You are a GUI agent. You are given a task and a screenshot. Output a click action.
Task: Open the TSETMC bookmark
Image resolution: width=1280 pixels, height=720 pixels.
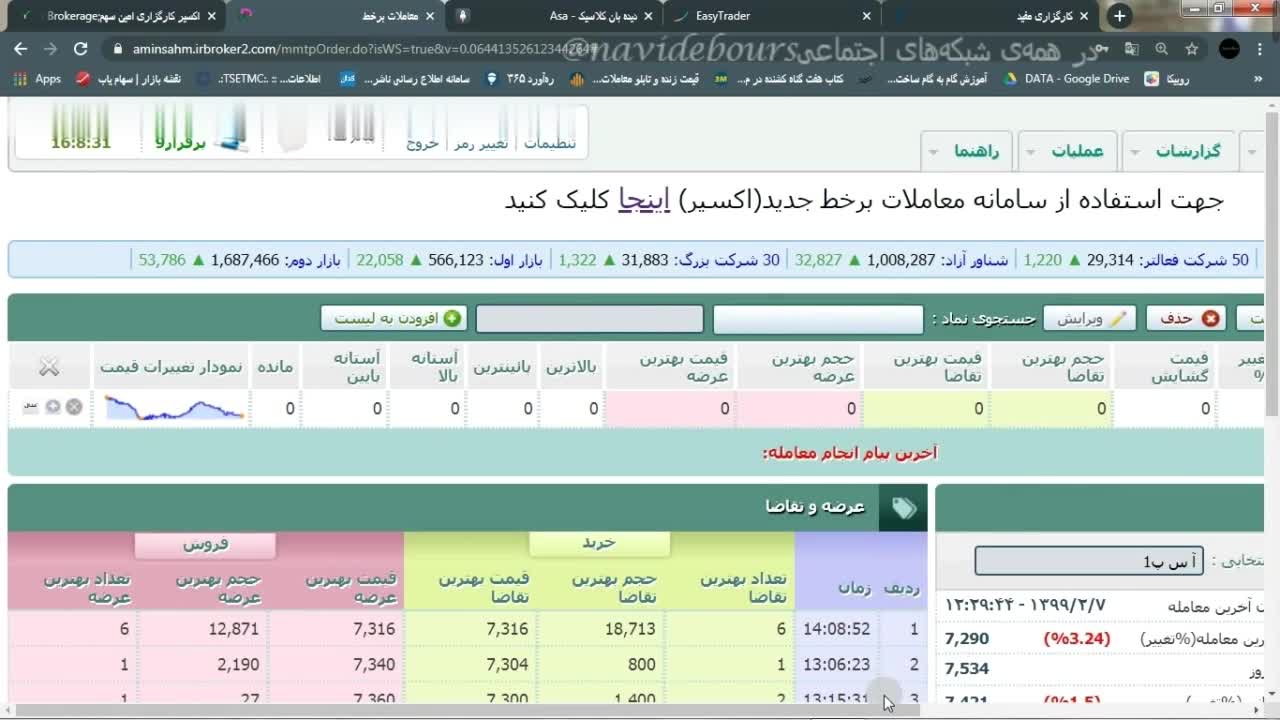click(x=259, y=78)
